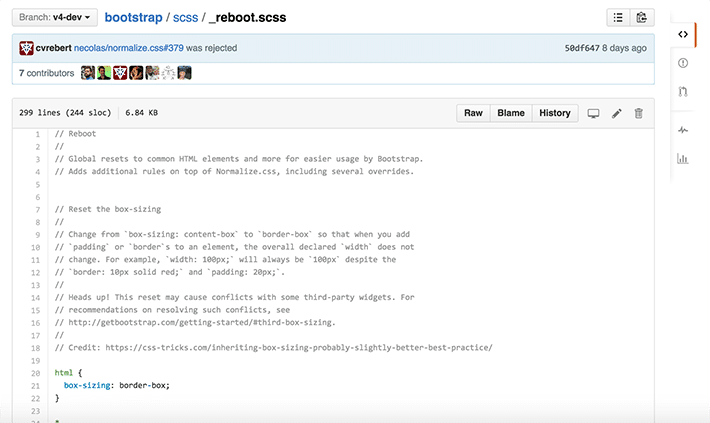Click the '_reboot.scss' file name in breadcrumb
This screenshot has width=710, height=423.
point(248,17)
